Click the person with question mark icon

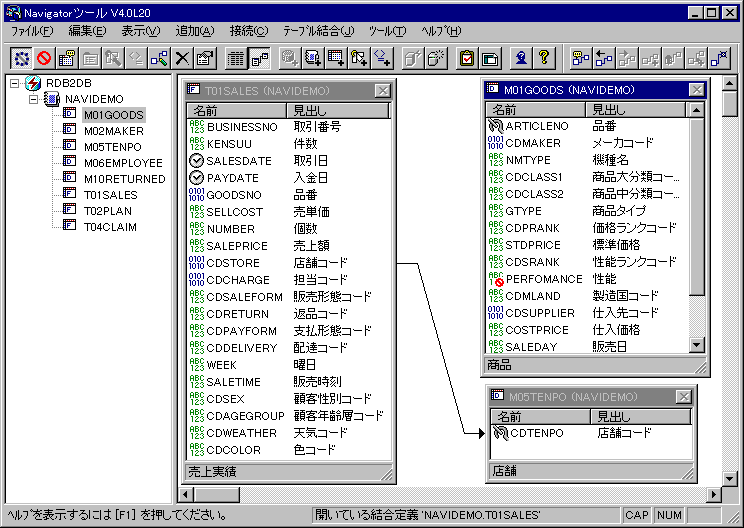point(521,58)
